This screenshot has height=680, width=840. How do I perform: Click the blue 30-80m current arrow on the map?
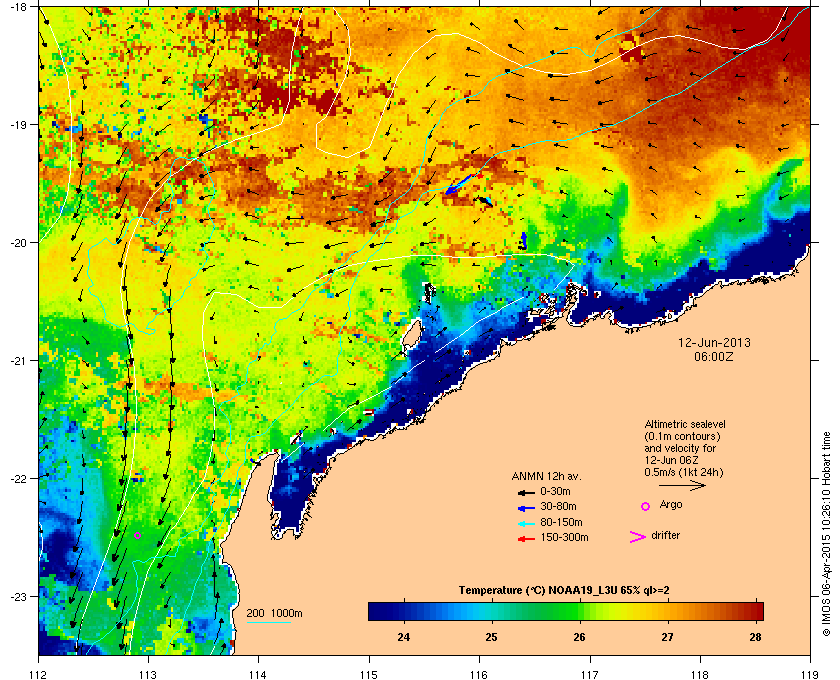tap(459, 184)
